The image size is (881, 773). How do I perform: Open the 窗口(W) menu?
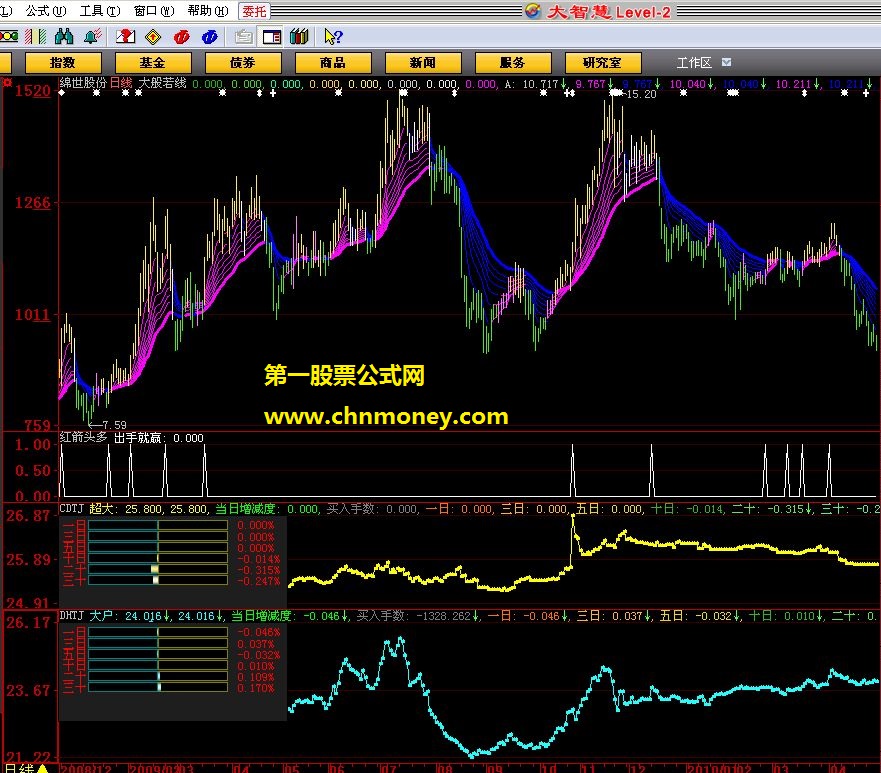(x=154, y=11)
